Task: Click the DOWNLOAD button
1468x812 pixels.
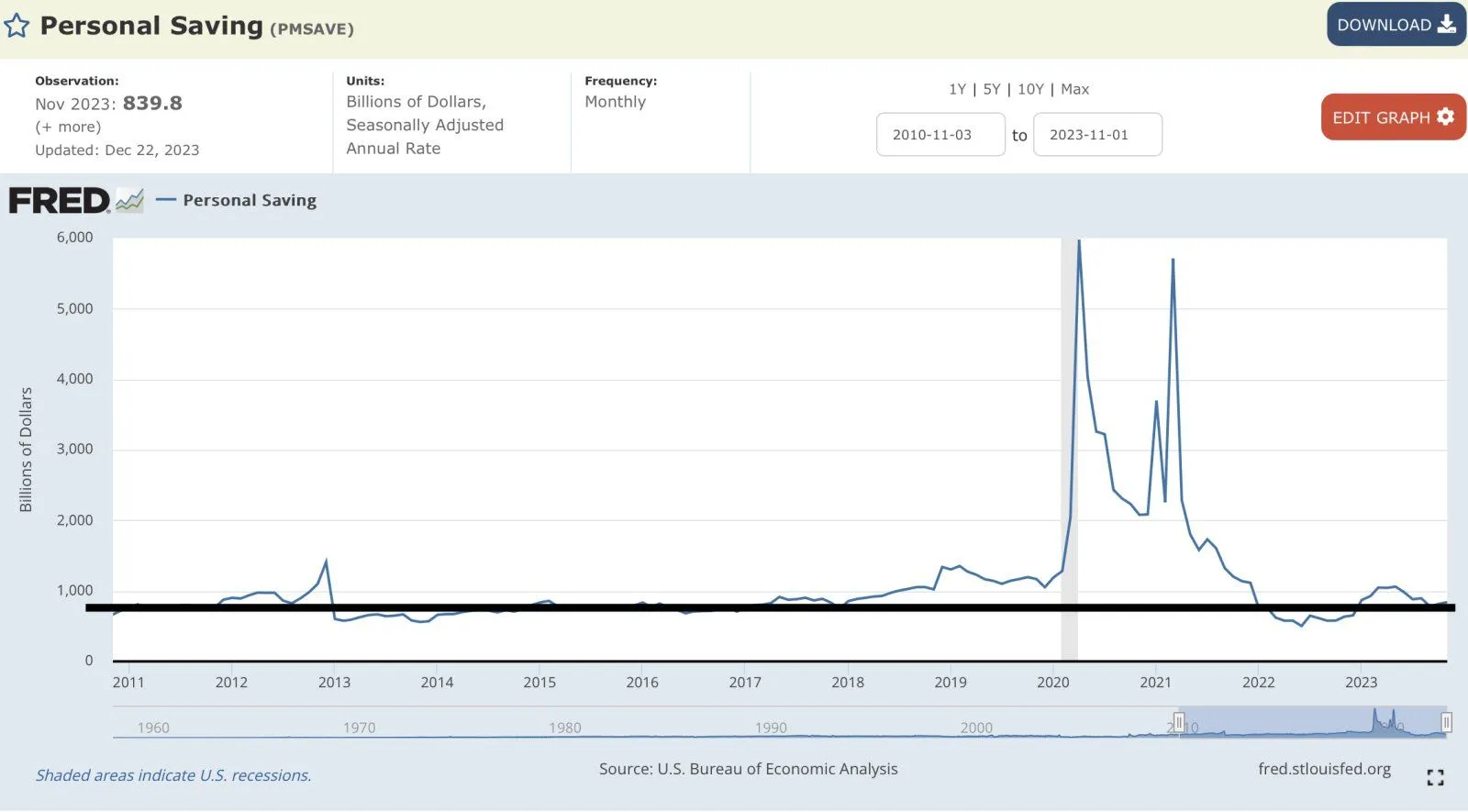Action: click(x=1396, y=25)
